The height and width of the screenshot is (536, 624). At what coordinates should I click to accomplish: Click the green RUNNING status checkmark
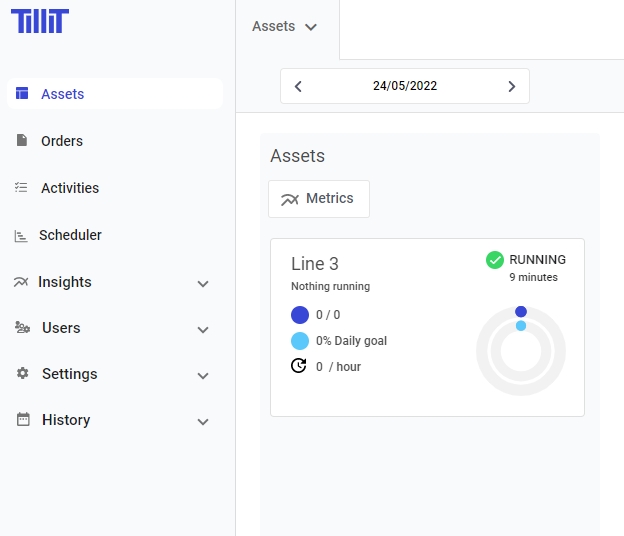tap(494, 260)
